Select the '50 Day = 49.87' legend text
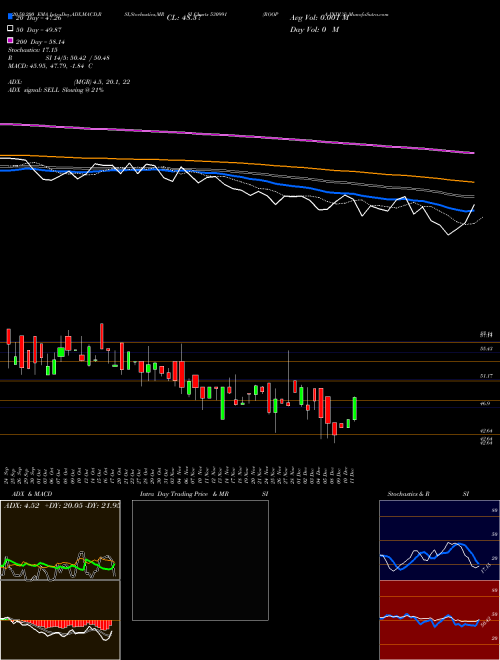Image resolution: width=500 pixels, height=660 pixels. click(38, 29)
